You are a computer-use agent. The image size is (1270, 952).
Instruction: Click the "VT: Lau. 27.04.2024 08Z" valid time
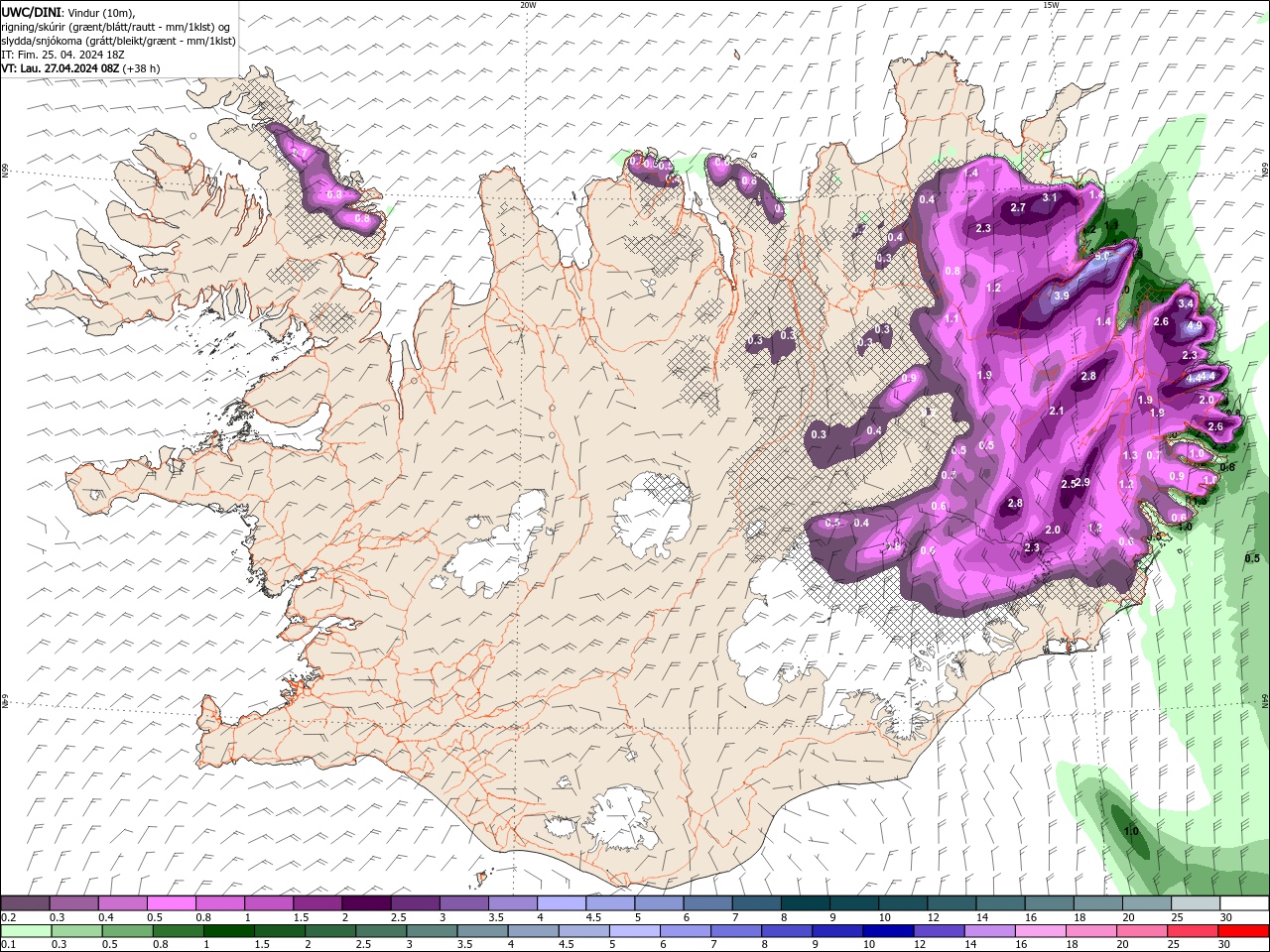tap(60, 68)
